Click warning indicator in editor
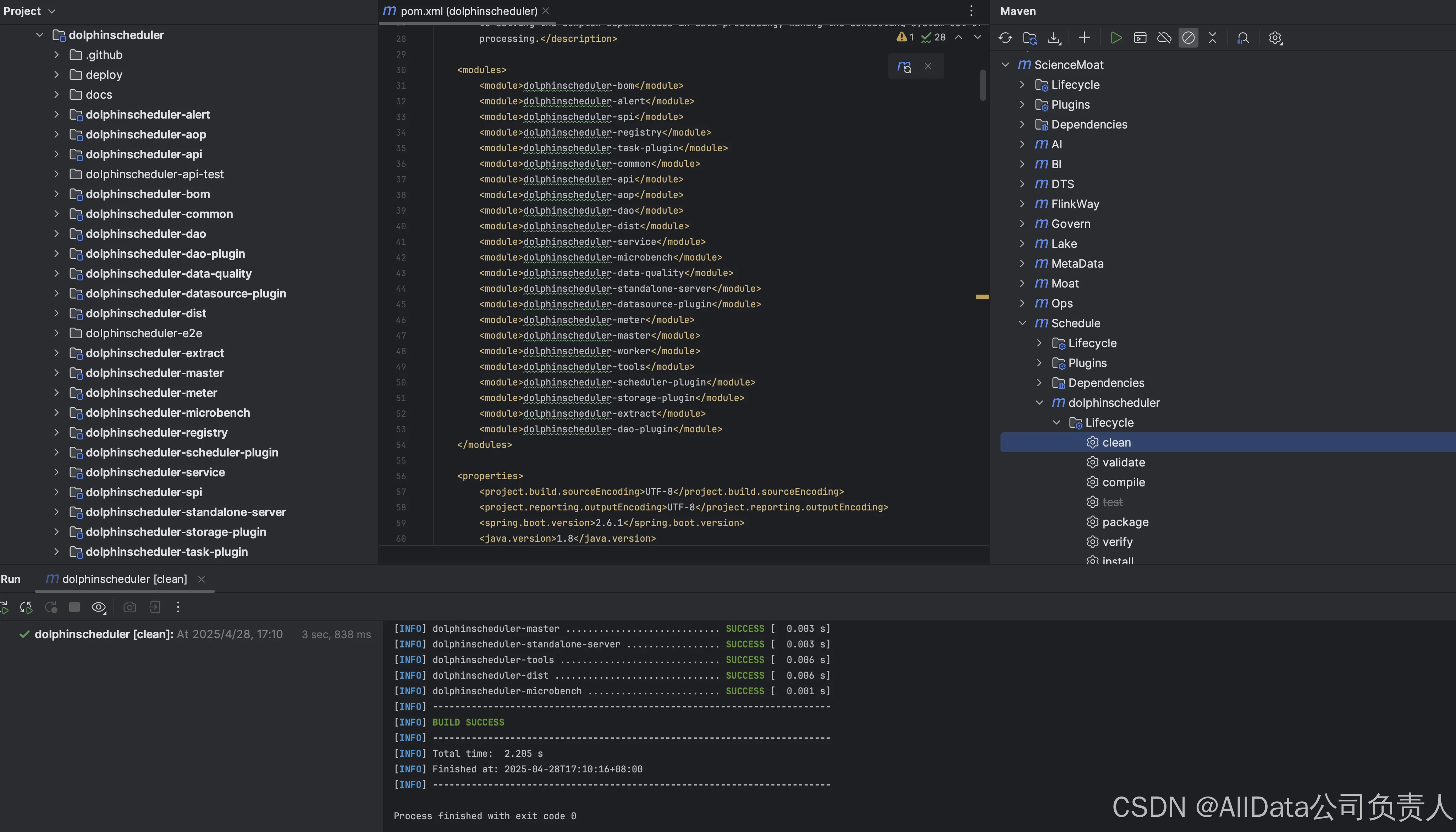Image resolution: width=1456 pixels, height=832 pixels. pos(905,37)
